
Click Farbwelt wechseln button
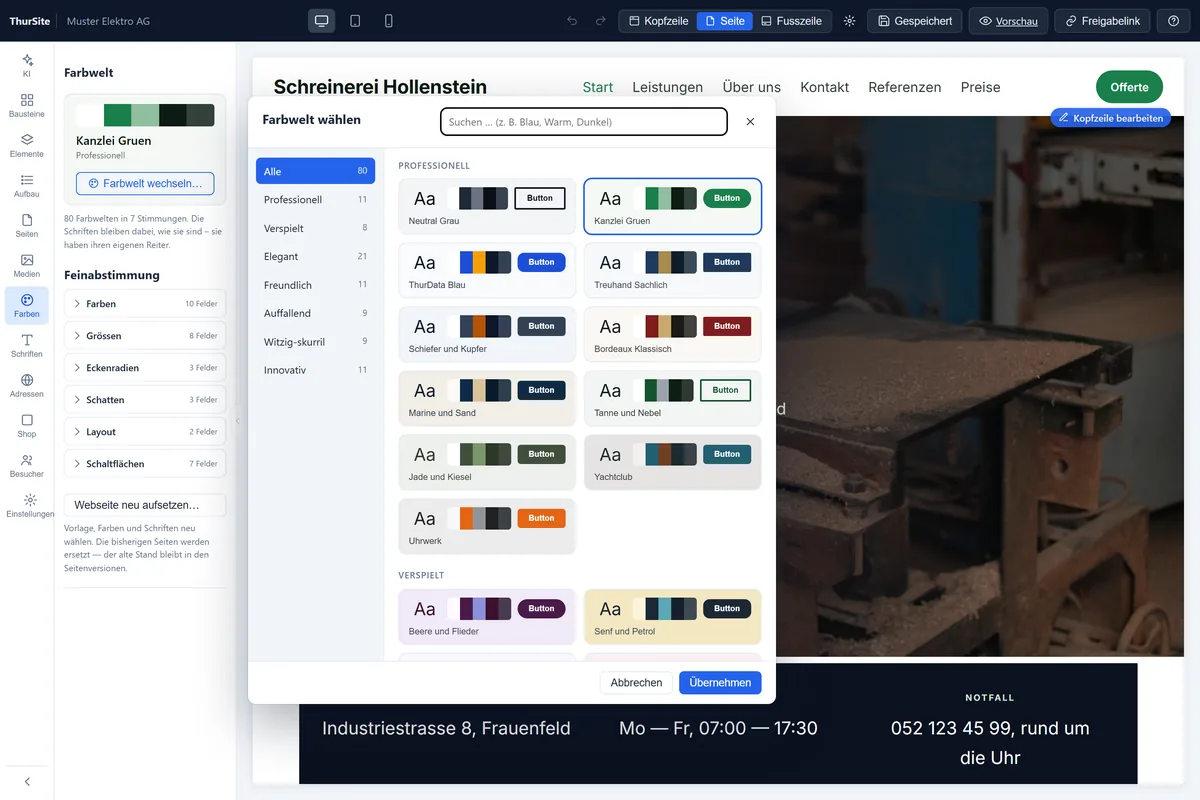(x=145, y=184)
